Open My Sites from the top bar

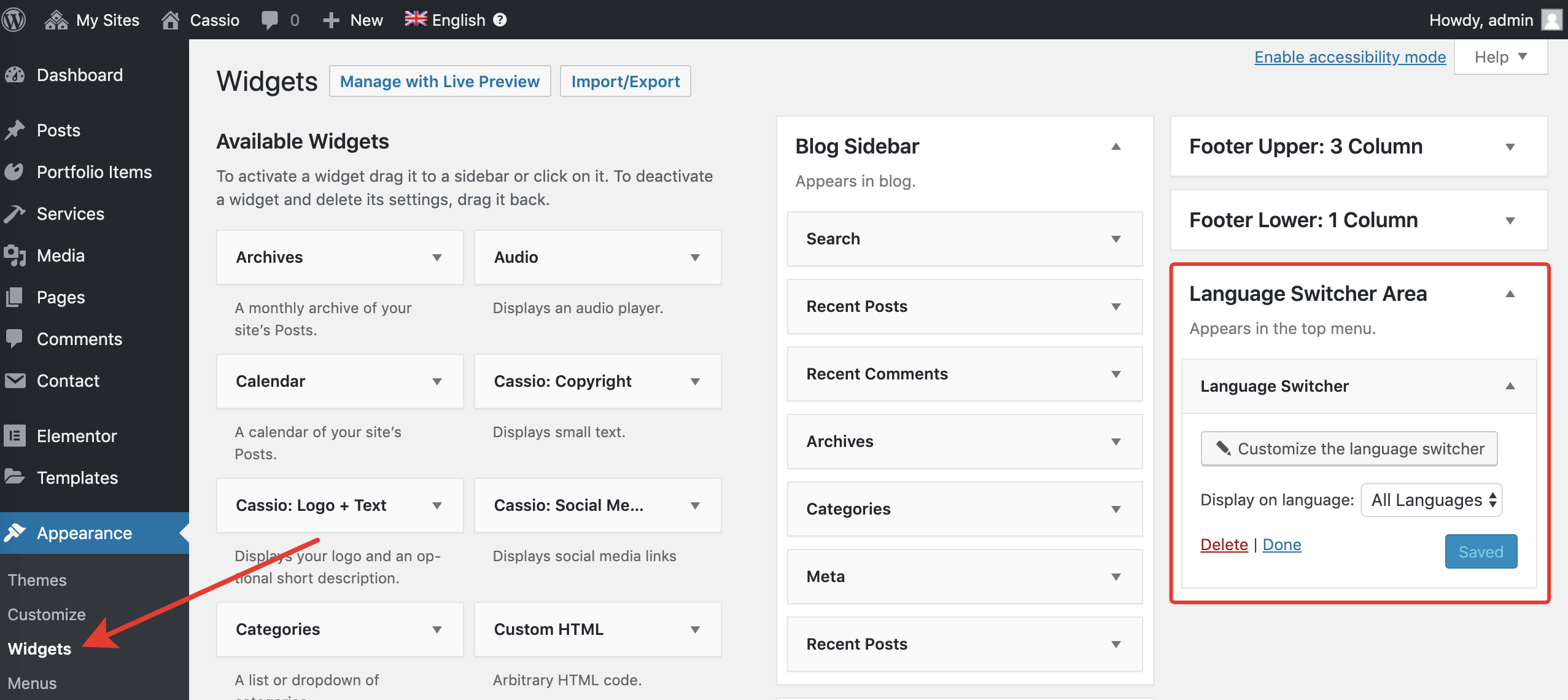[x=92, y=20]
